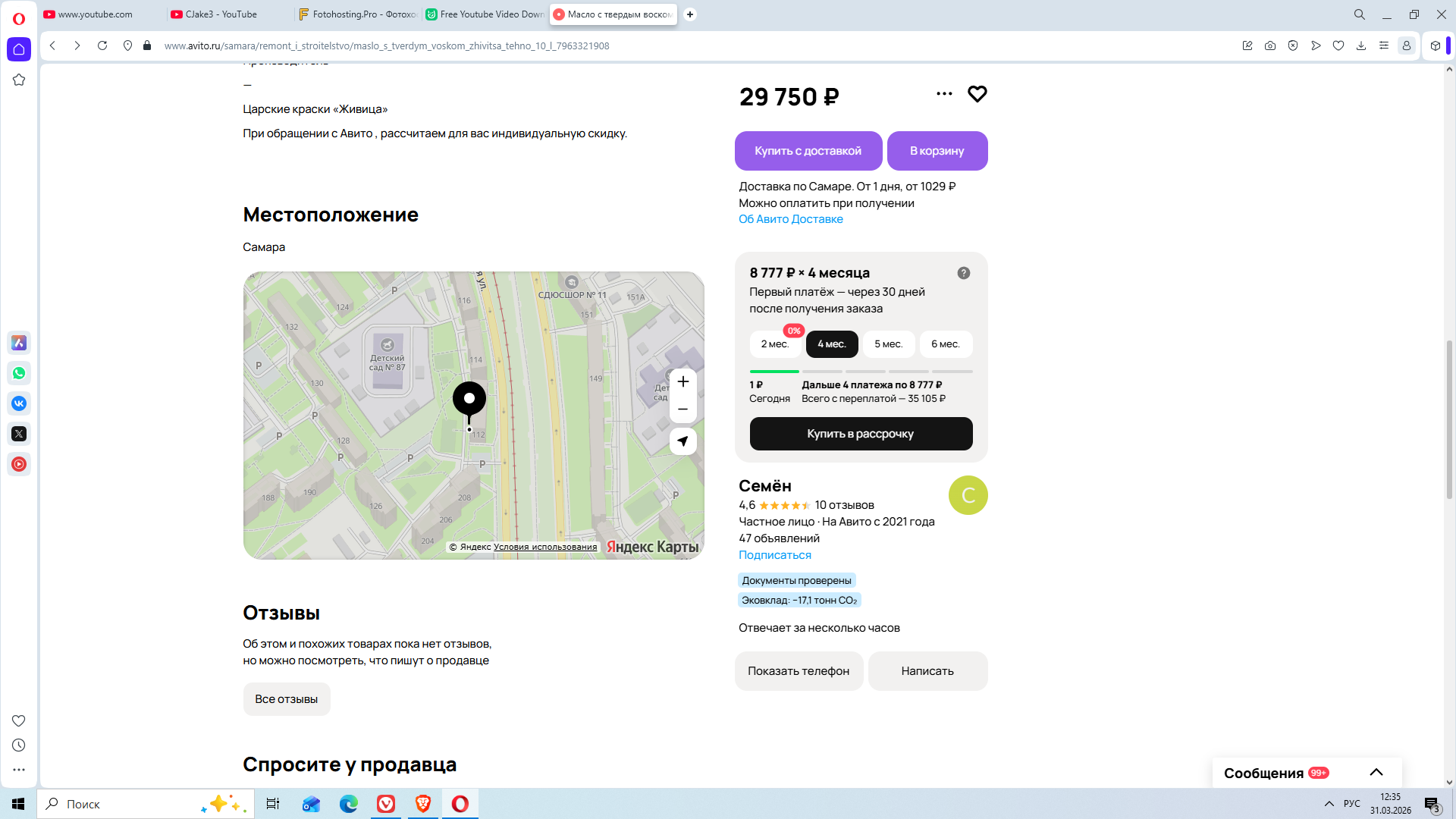The height and width of the screenshot is (819, 1456).
Task: Open three-dots more options next to price
Action: coord(944,94)
